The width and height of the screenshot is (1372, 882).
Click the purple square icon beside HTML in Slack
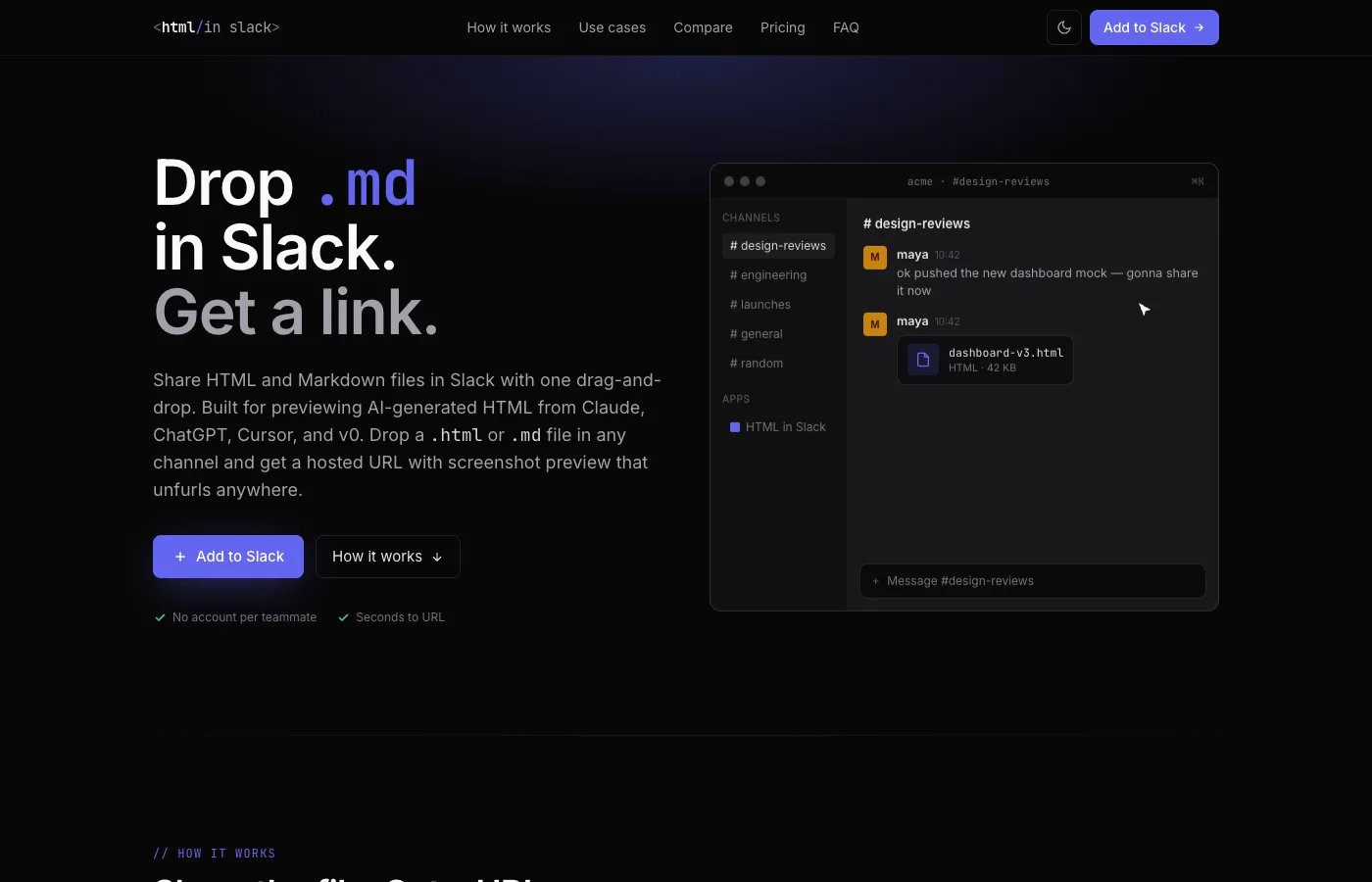click(735, 427)
